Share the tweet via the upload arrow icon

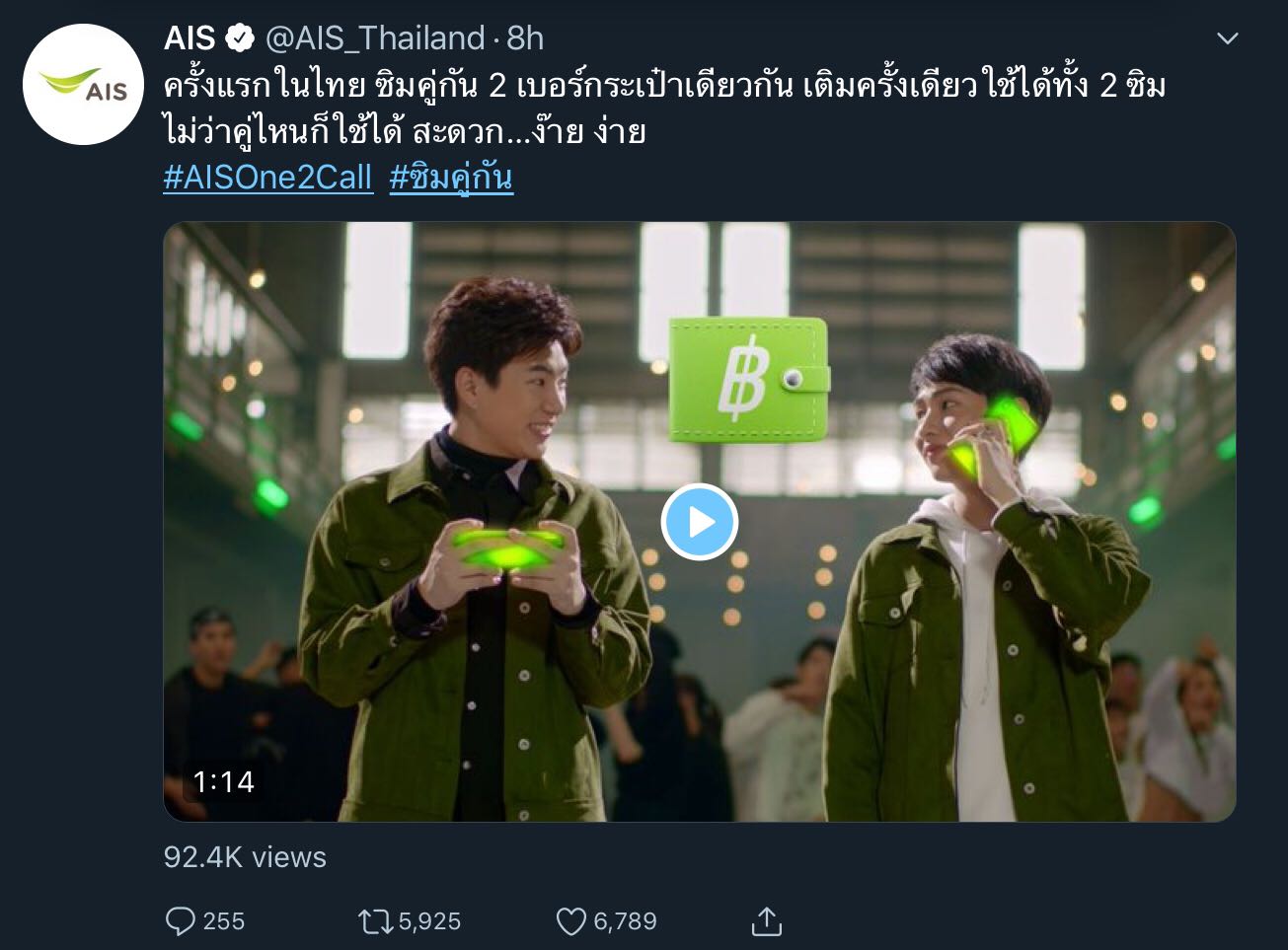coord(767,920)
